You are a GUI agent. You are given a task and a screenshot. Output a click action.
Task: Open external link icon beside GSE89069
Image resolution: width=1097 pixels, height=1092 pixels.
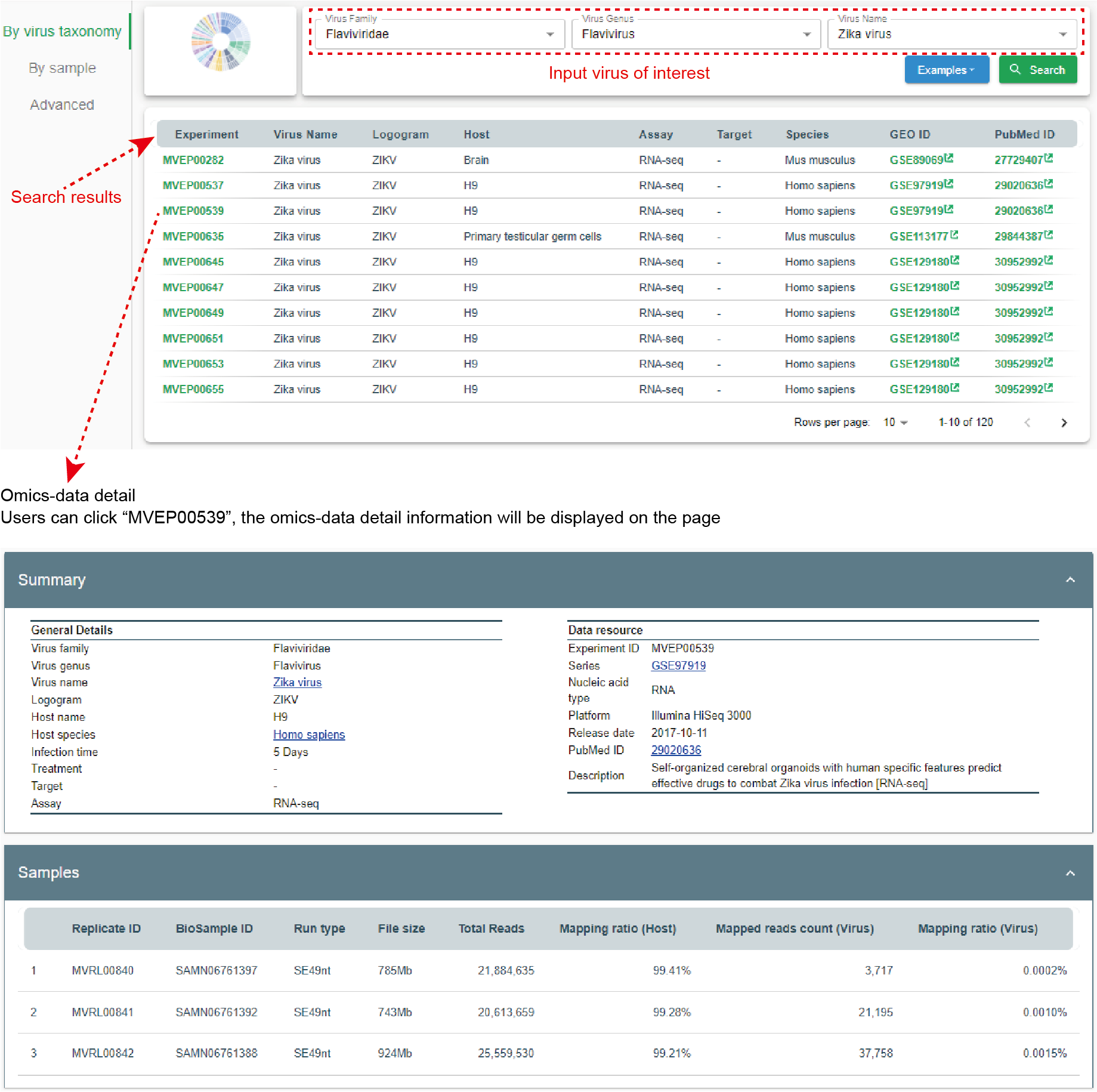[949, 159]
